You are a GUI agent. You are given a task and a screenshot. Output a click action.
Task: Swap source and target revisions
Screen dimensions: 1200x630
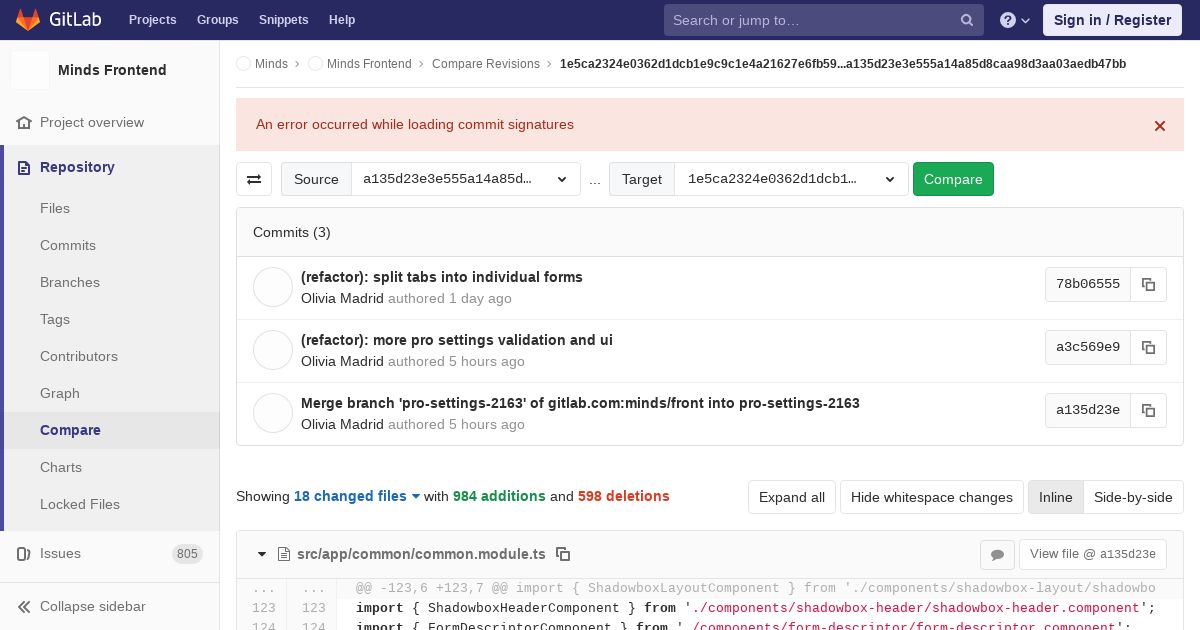click(254, 179)
